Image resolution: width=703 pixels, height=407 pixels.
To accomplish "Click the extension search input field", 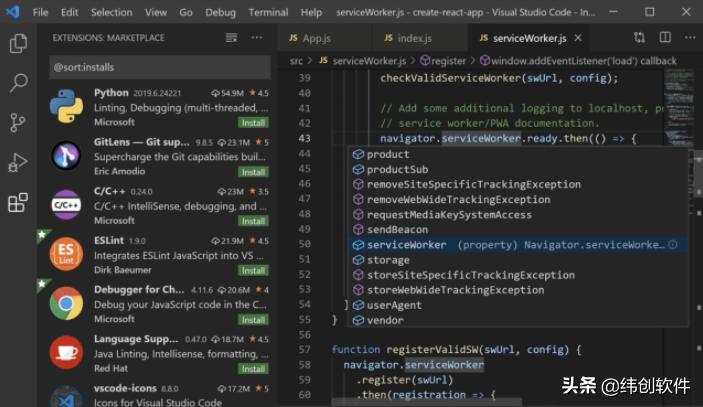I will (x=158, y=67).
